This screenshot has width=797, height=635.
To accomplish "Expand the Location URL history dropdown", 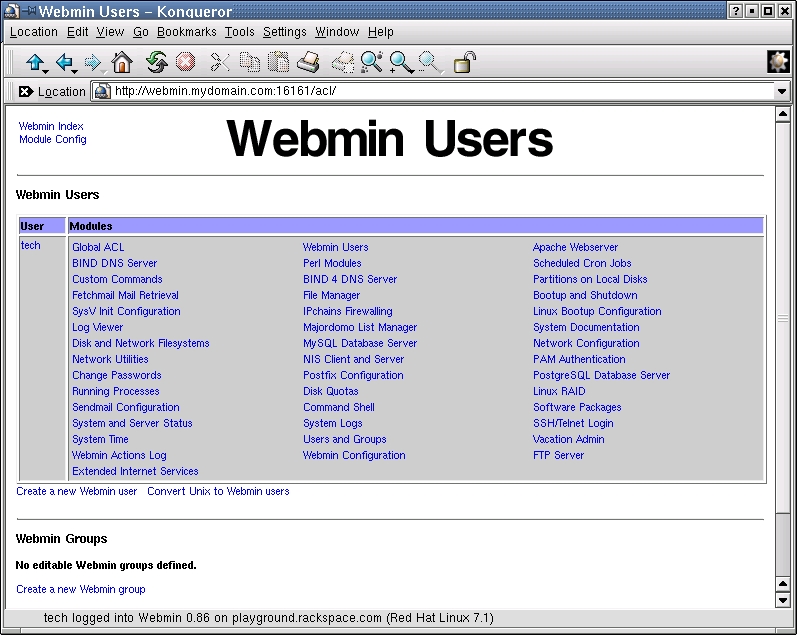I will coord(782,92).
